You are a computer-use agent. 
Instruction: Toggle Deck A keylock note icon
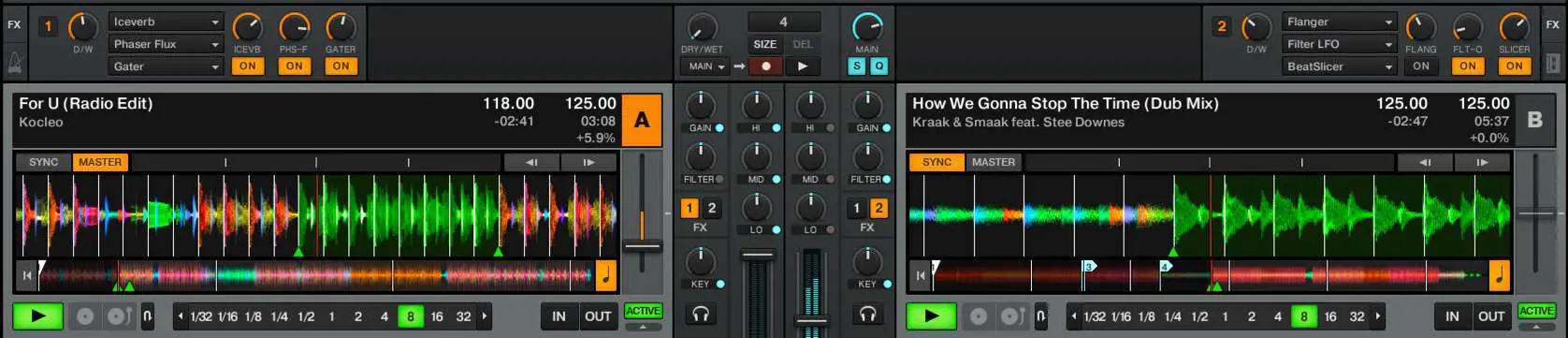(606, 275)
